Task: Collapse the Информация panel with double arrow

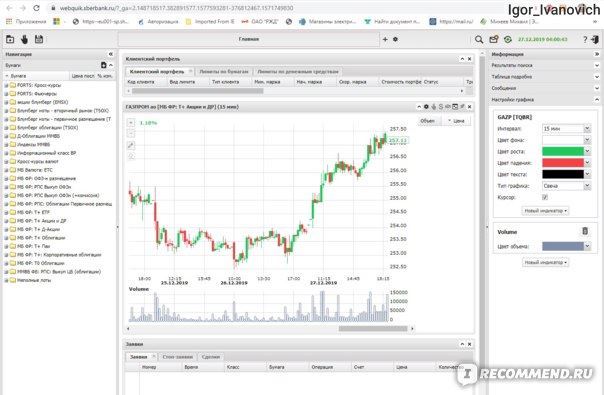Action: [597, 54]
